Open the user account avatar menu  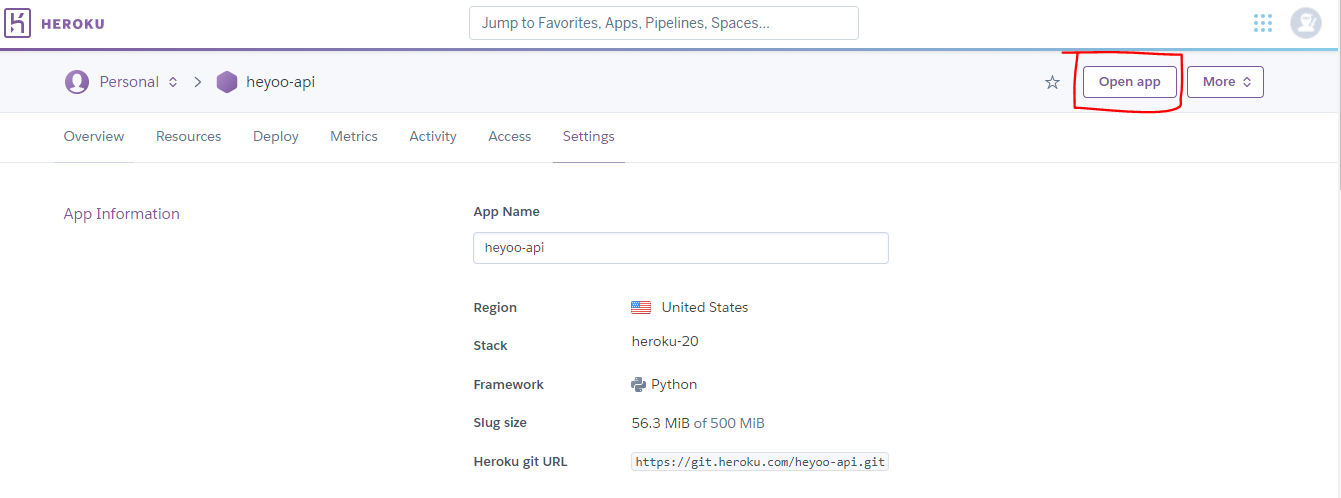point(1306,23)
